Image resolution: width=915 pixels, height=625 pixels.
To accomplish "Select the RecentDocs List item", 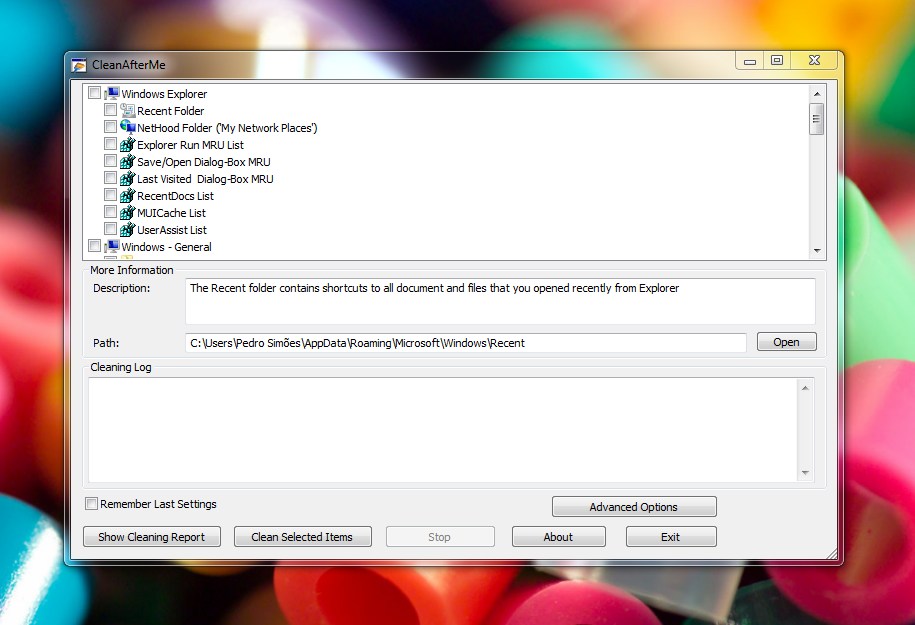I will [x=175, y=196].
